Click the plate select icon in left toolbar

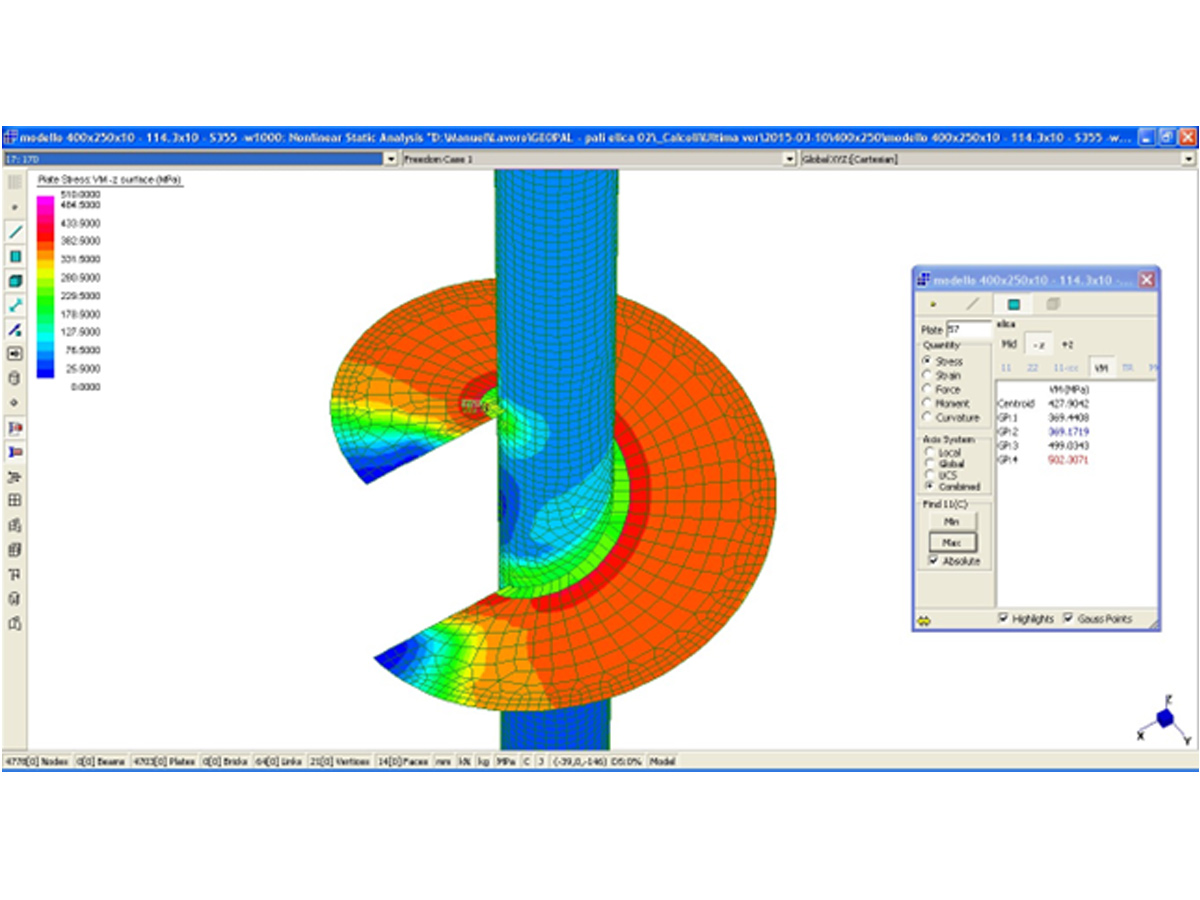coord(15,257)
